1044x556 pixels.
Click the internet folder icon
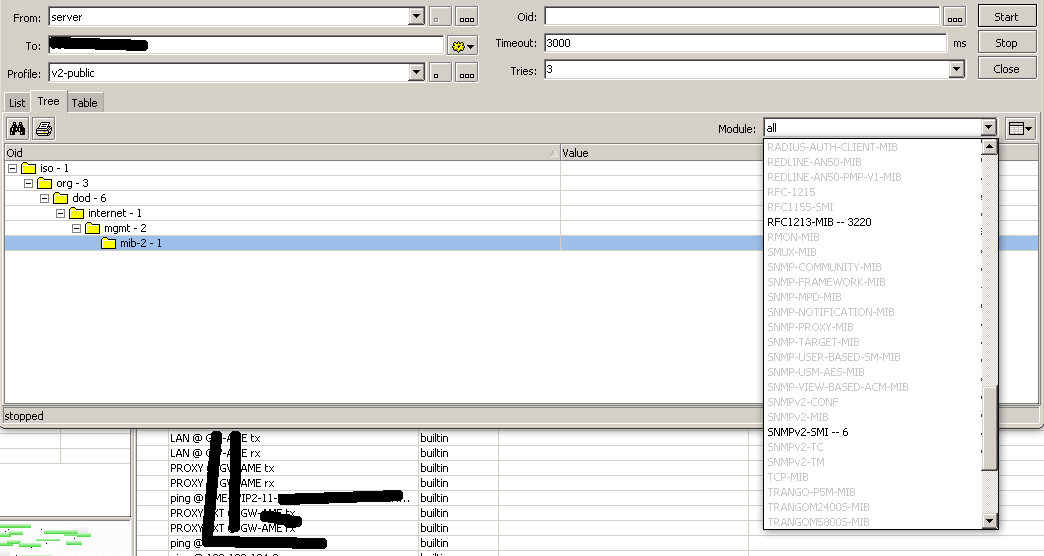77,213
